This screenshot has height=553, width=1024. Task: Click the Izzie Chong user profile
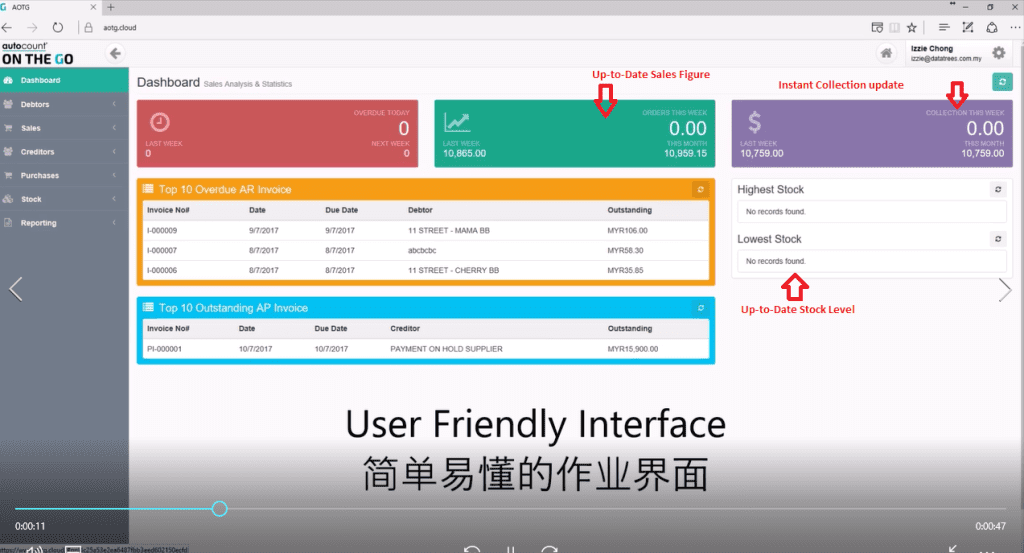coord(940,53)
